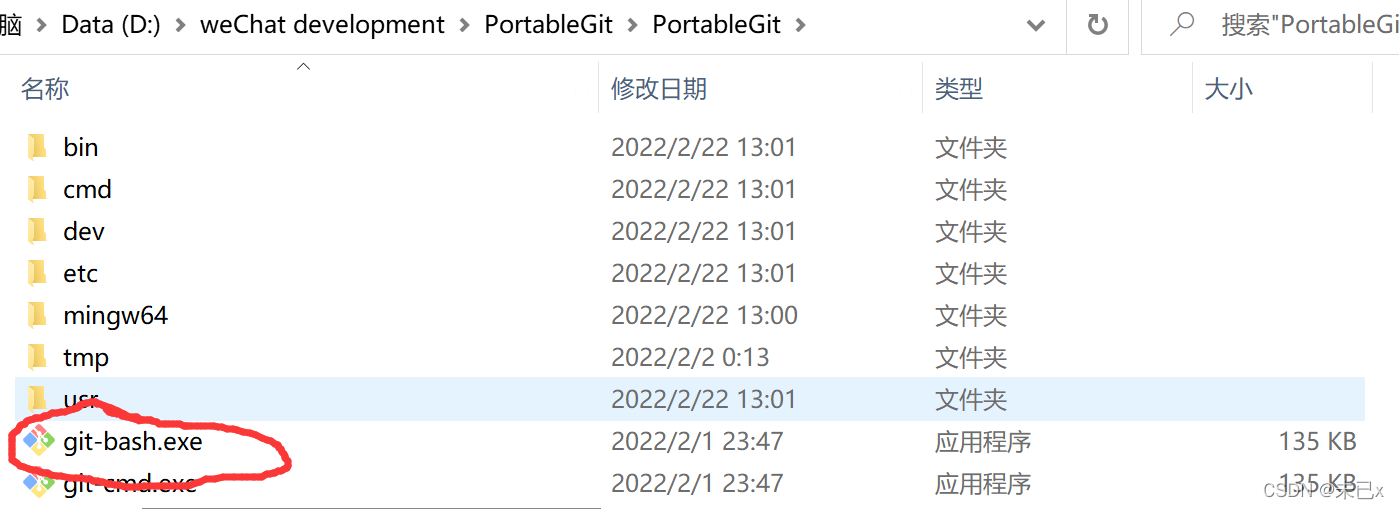
Task: Click the git-bash.exe application icon
Action: point(38,441)
